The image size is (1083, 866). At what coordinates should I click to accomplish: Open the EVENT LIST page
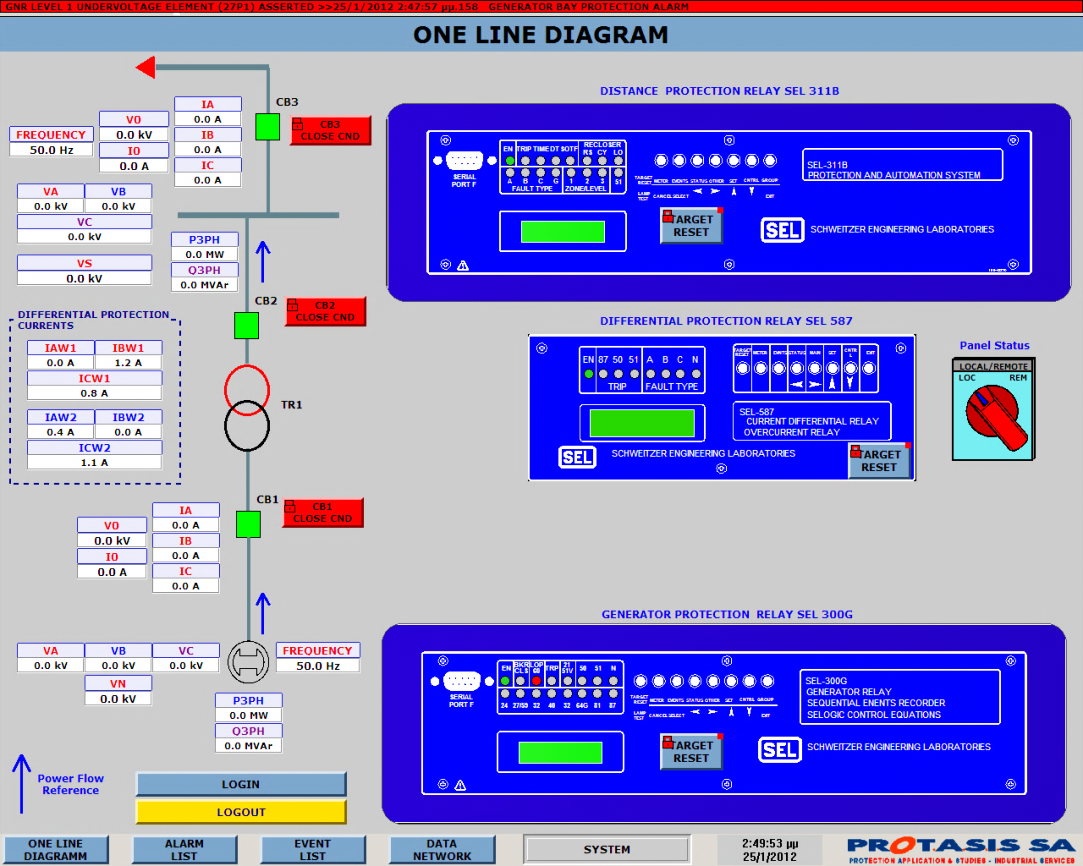[x=313, y=849]
